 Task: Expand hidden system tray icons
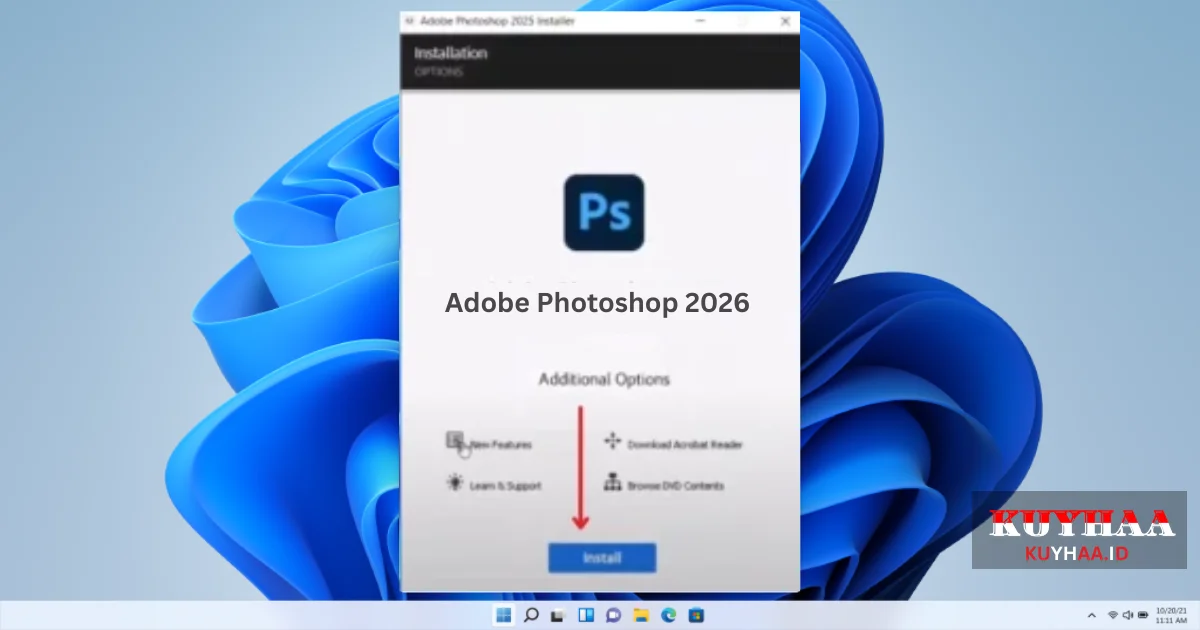click(1092, 616)
